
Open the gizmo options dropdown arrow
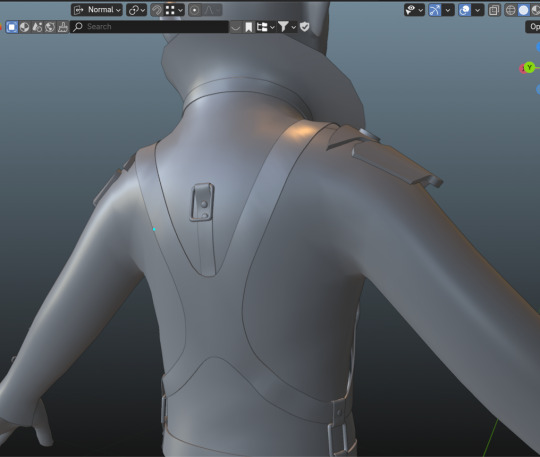click(448, 10)
